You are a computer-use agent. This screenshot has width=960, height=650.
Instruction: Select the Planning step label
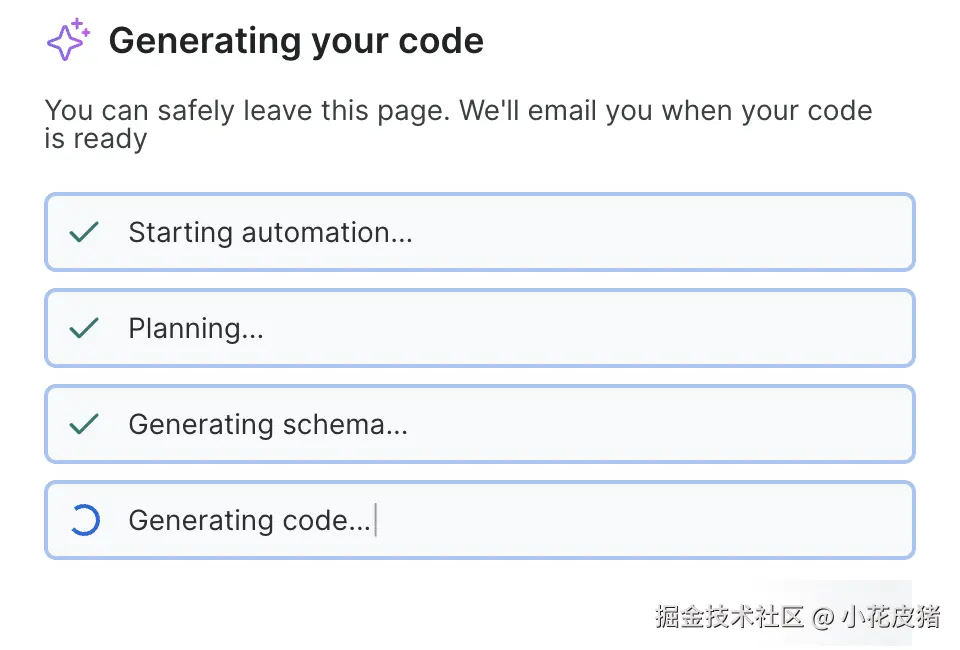[x=196, y=328]
